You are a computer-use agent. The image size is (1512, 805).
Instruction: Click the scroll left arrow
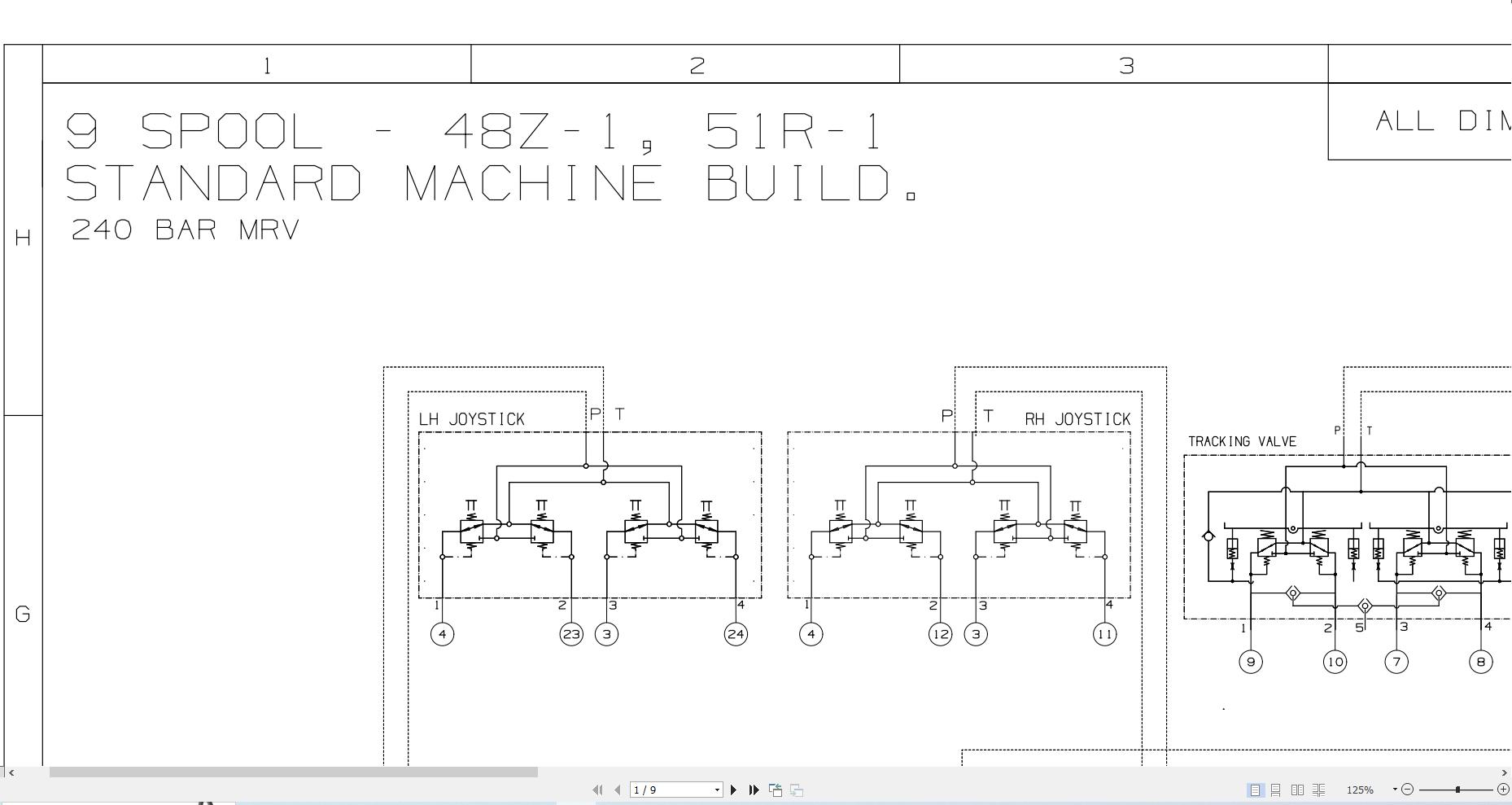pos(11,772)
